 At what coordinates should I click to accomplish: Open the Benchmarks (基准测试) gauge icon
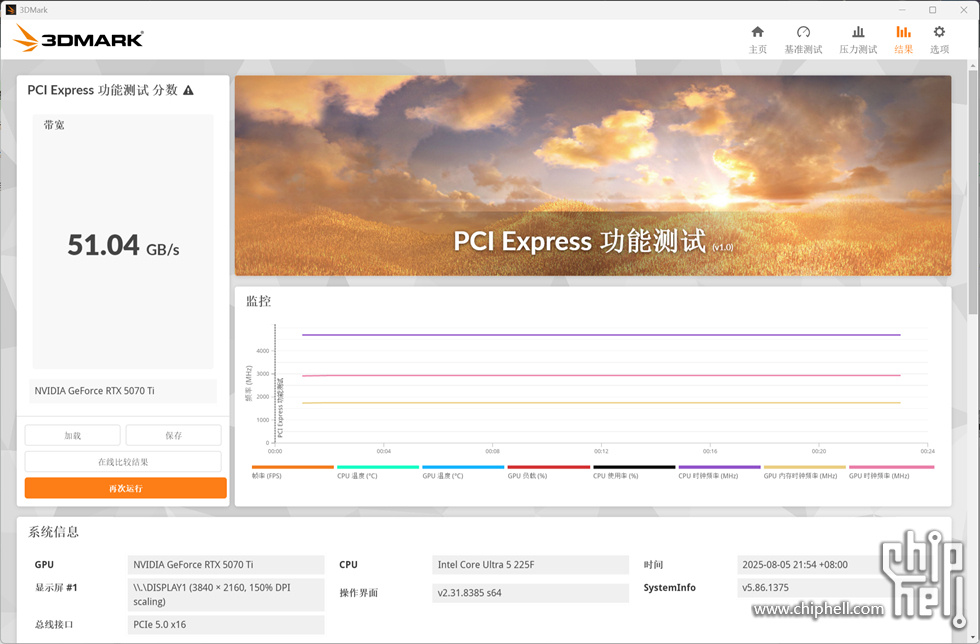tap(803, 33)
